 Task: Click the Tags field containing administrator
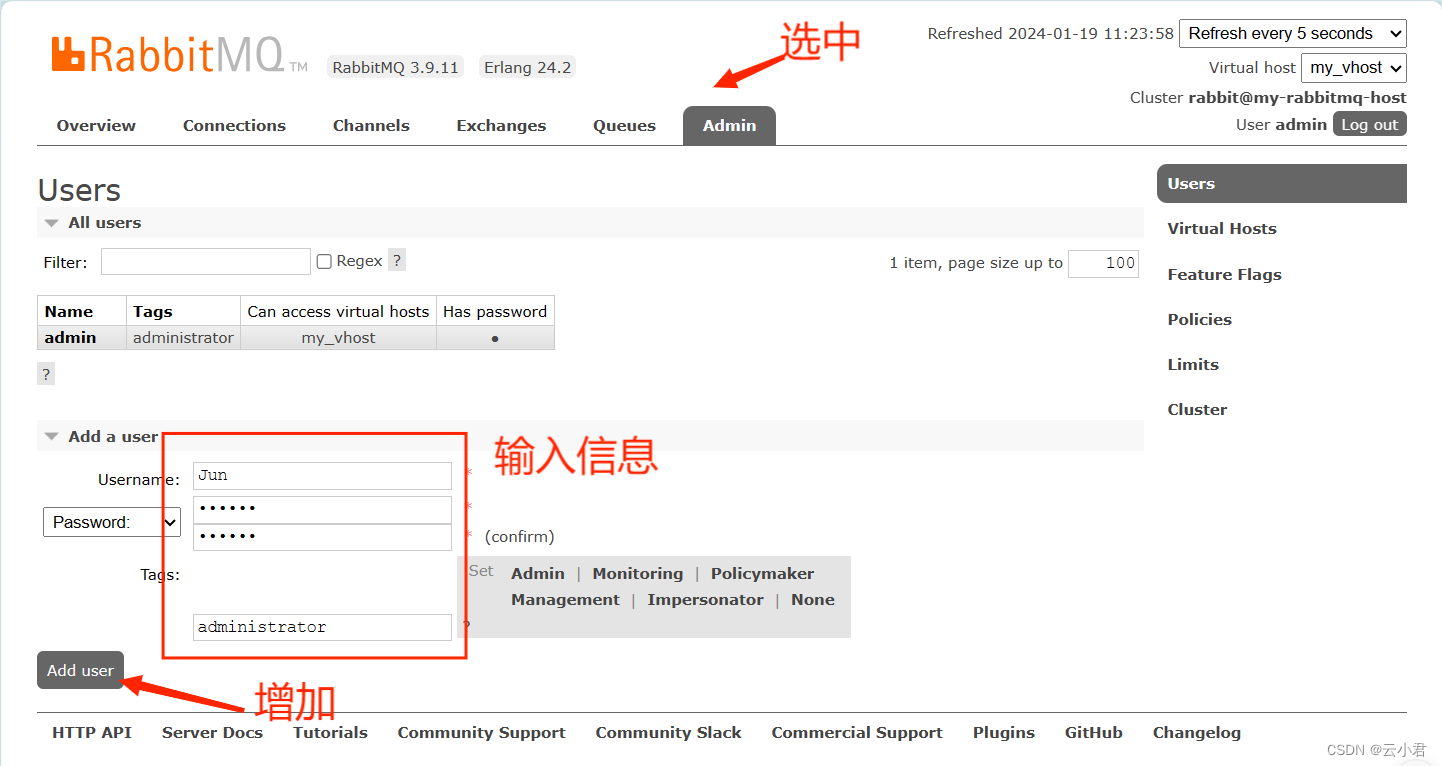322,627
